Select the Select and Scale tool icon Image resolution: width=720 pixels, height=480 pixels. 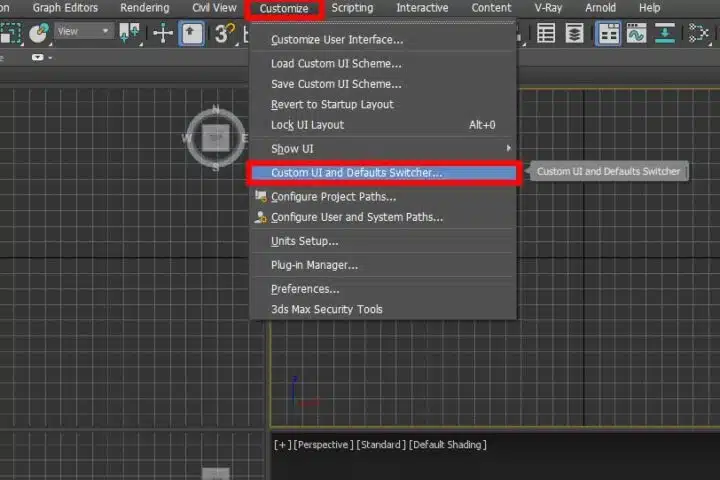tap(10, 33)
